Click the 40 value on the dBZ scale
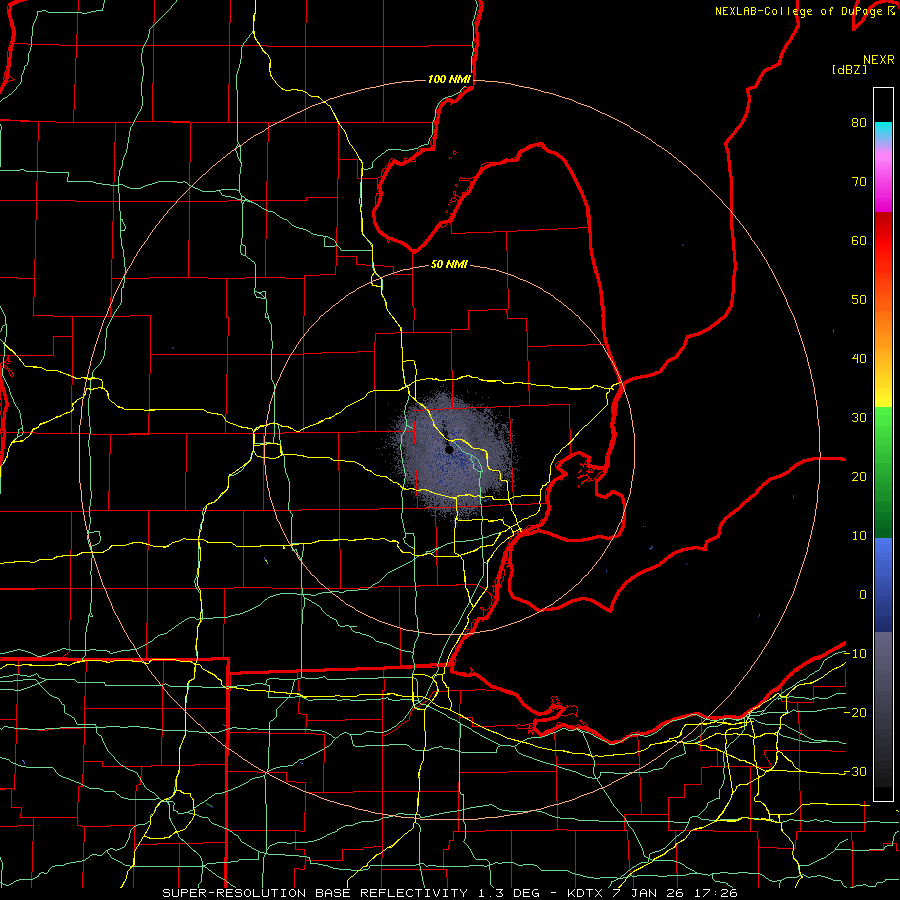 pyautogui.click(x=859, y=359)
